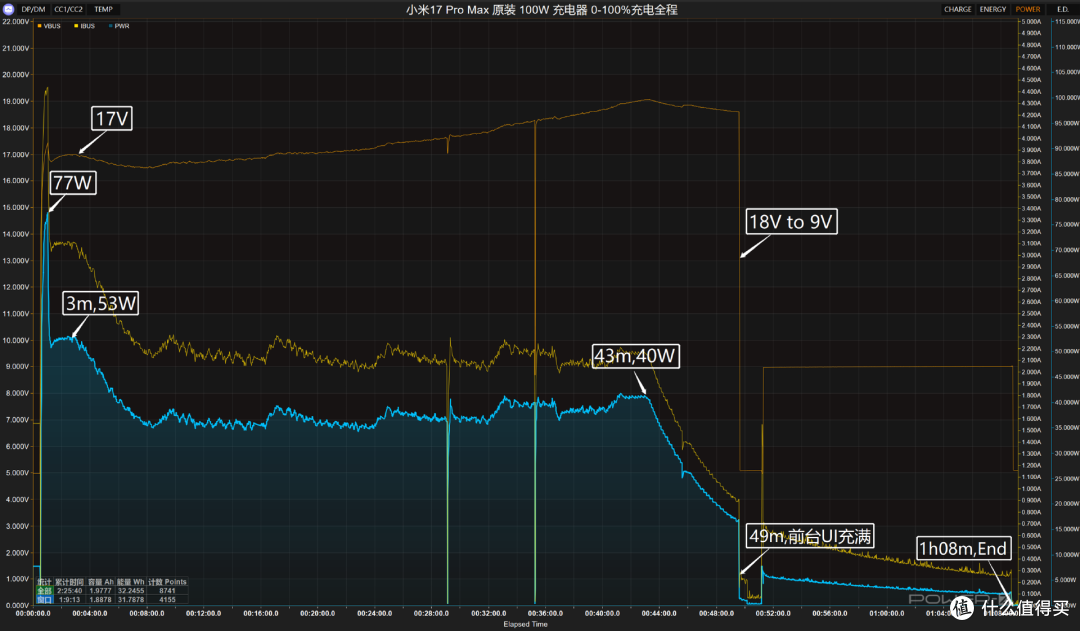Click the Elapsed Time axis label
1080x631 pixels.
coord(526,624)
